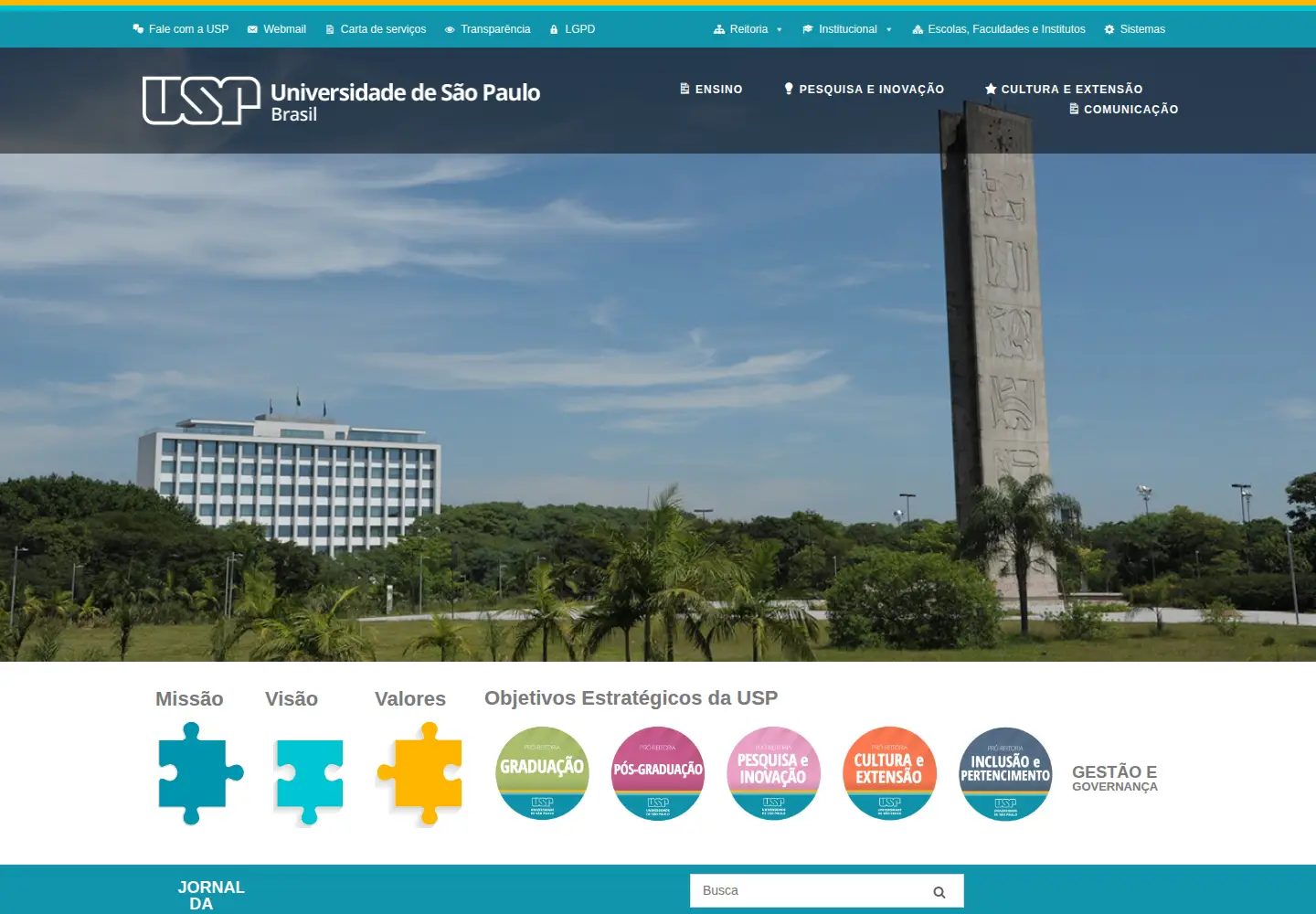
Task: Select the orange Cultura e Extensão badge
Action: click(x=889, y=773)
